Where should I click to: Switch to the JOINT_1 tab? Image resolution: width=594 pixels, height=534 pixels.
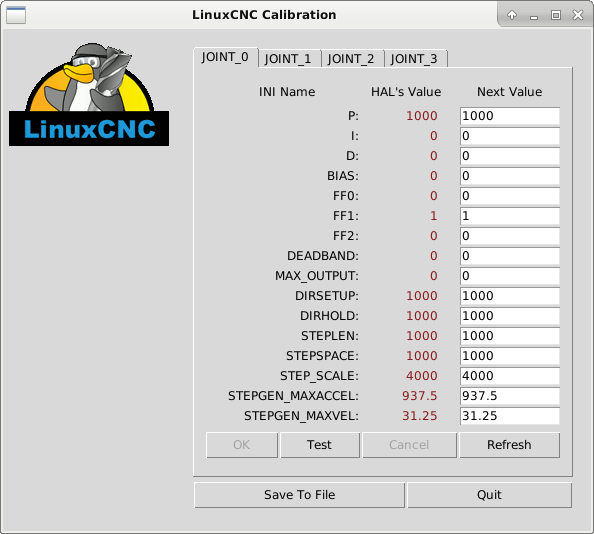pyautogui.click(x=288, y=59)
